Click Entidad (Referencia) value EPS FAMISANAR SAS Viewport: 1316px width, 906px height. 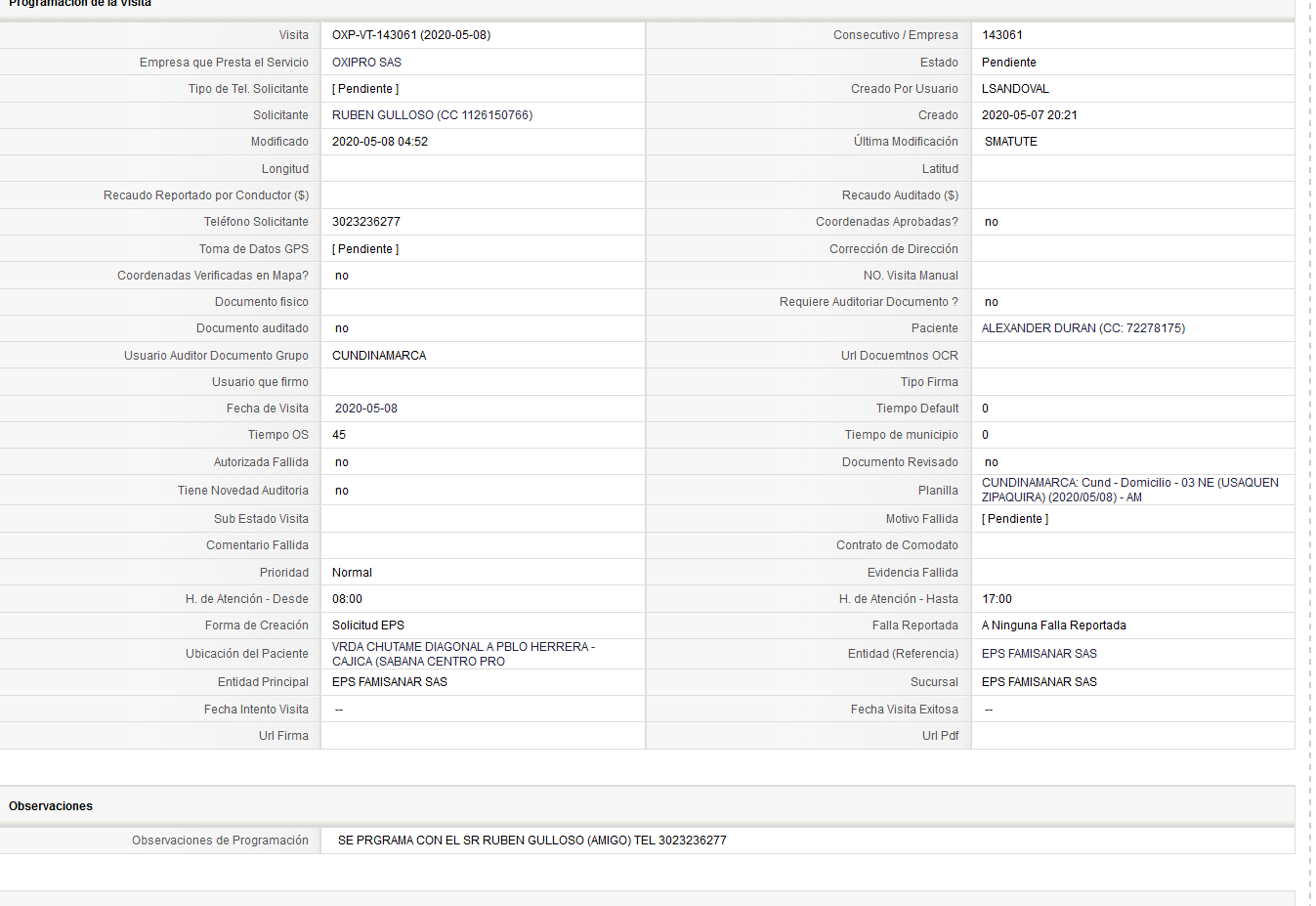click(1040, 654)
